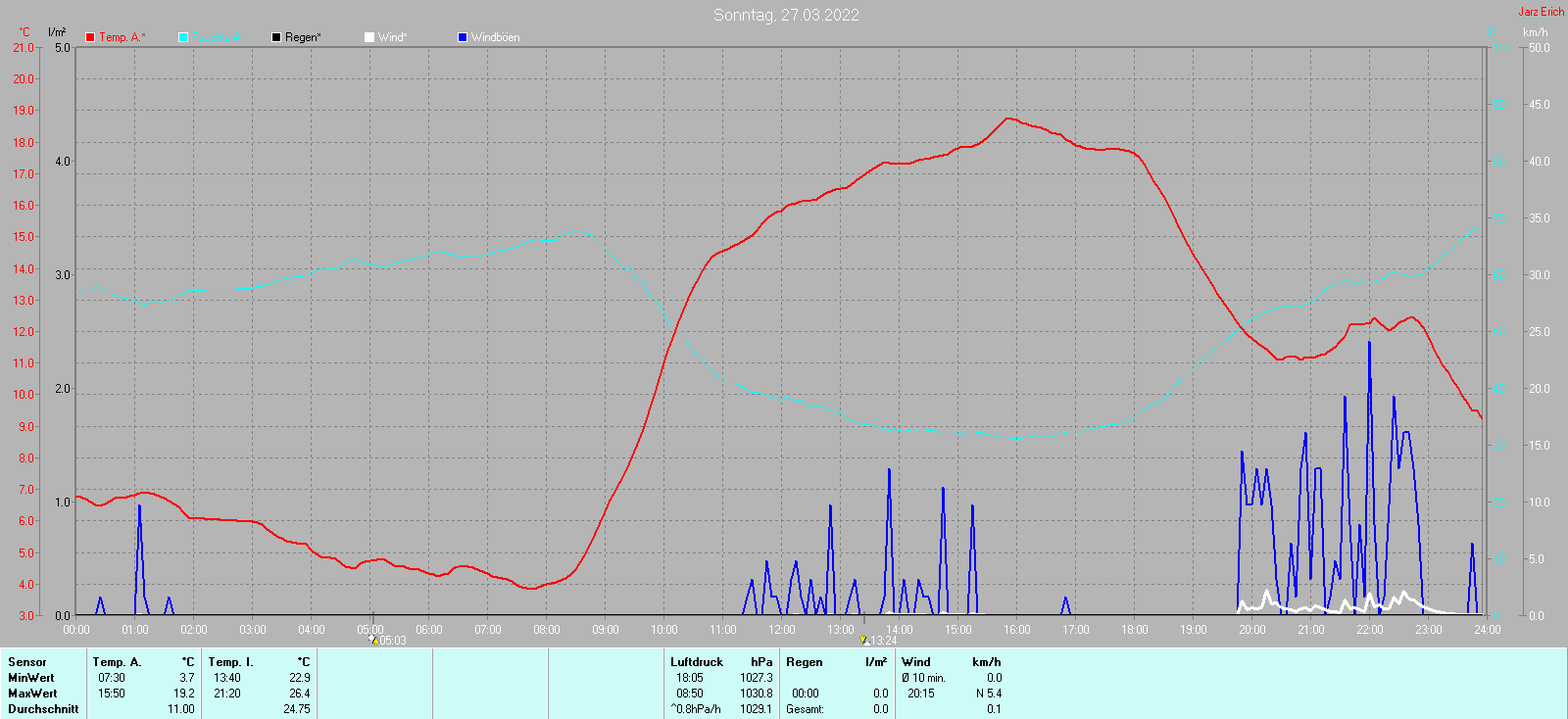This screenshot has height=719, width=1568.
Task: Click the "12:00" time axis label
Action: pos(782,630)
